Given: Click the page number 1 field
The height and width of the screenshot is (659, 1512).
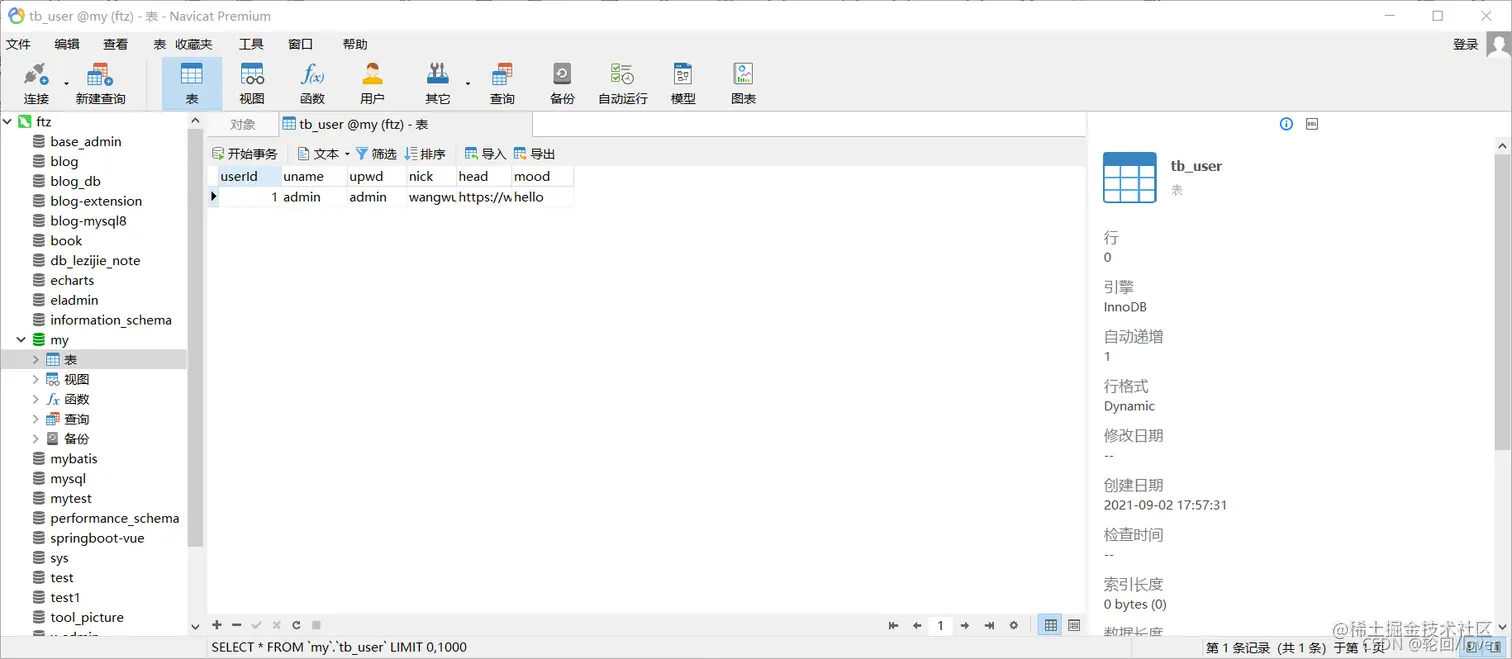Looking at the screenshot, I should [x=940, y=626].
